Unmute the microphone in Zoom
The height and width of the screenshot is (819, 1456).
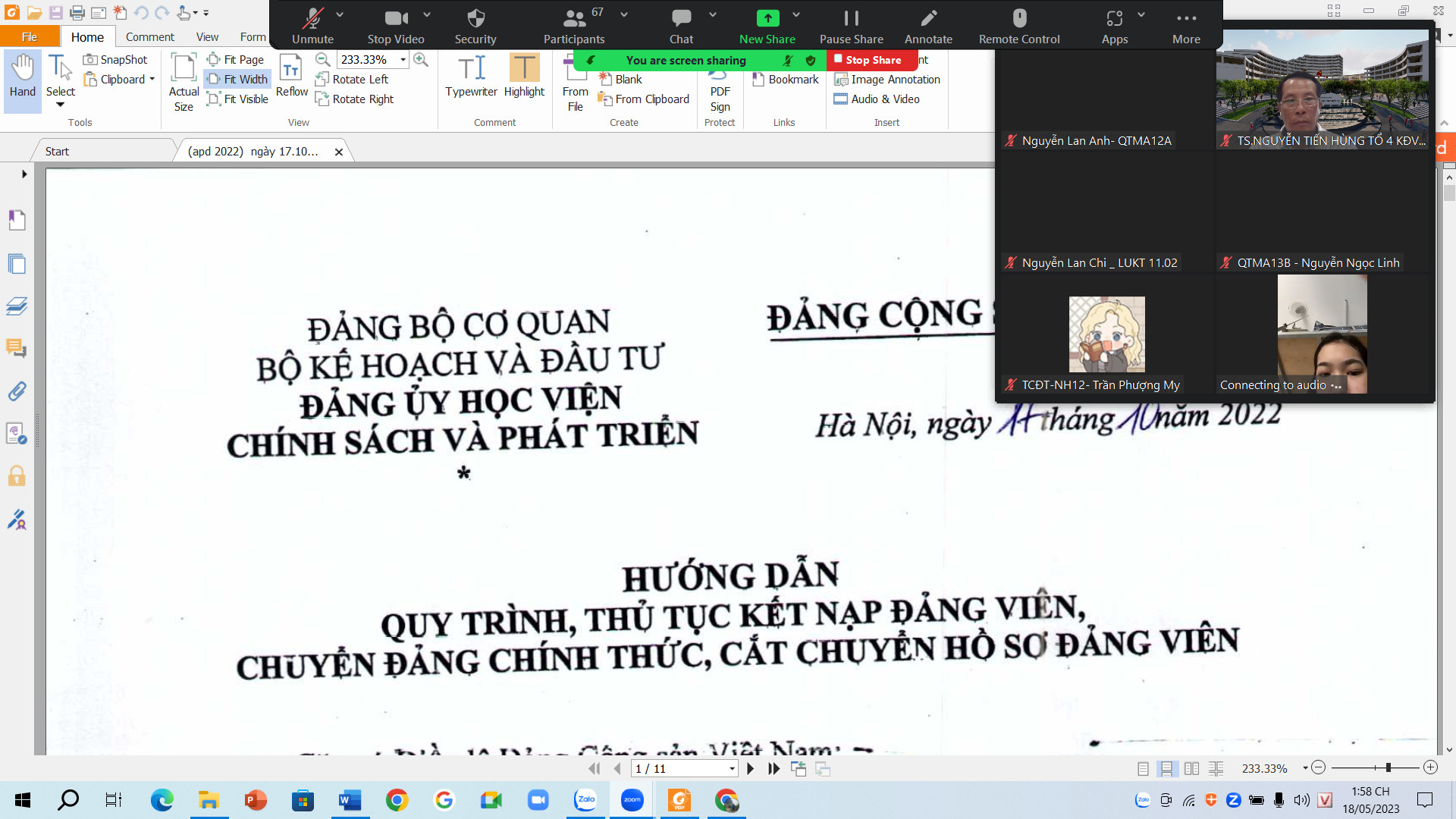click(x=312, y=25)
